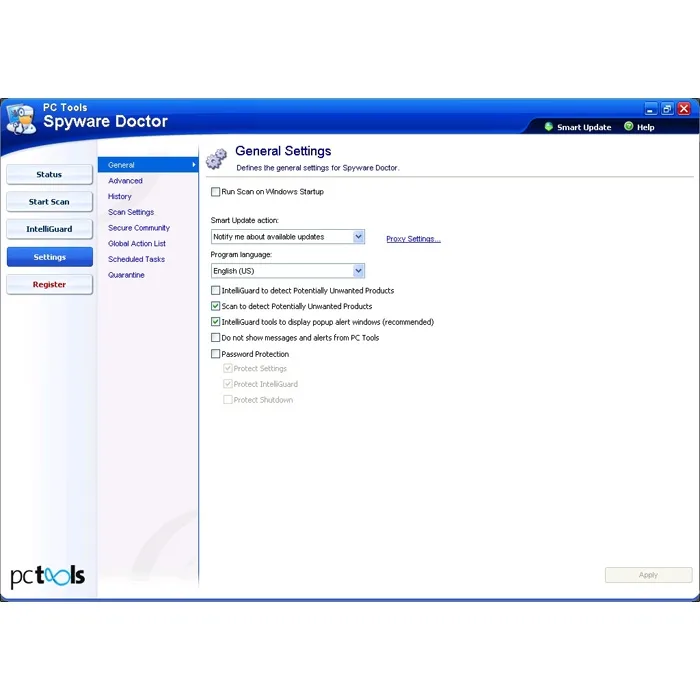The image size is (700, 700).
Task: Click the pctools logo at bottom left
Action: [47, 576]
